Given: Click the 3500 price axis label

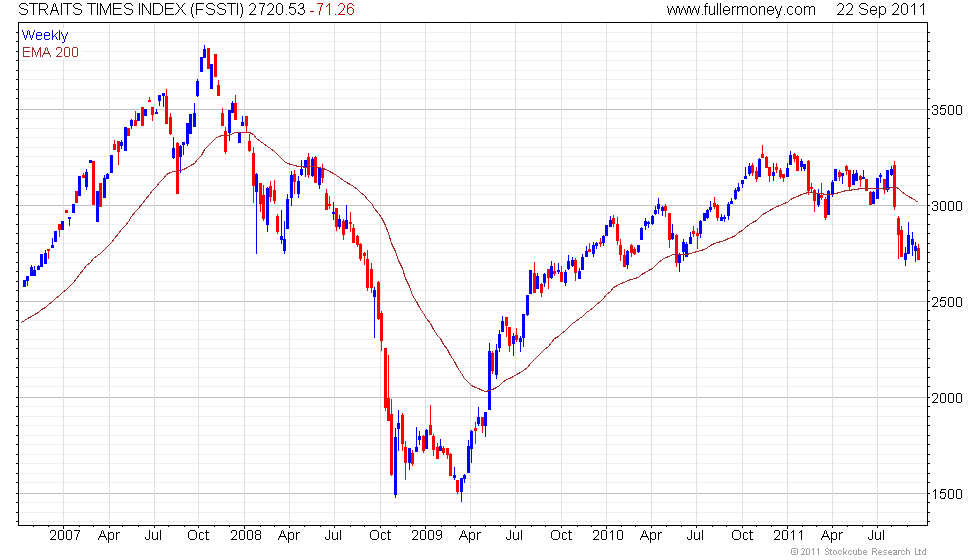Looking at the screenshot, I should tap(947, 111).
